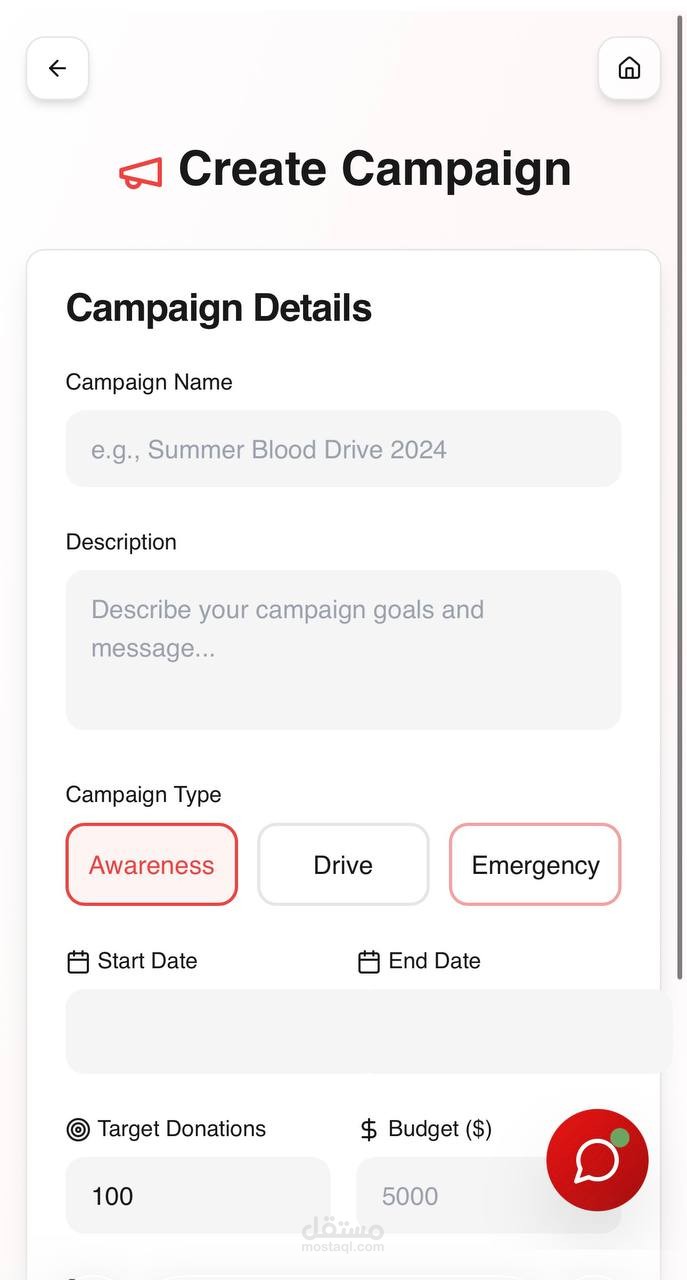Image resolution: width=687 pixels, height=1280 pixels.
Task: Open the End Date picker field
Action: (500, 1031)
